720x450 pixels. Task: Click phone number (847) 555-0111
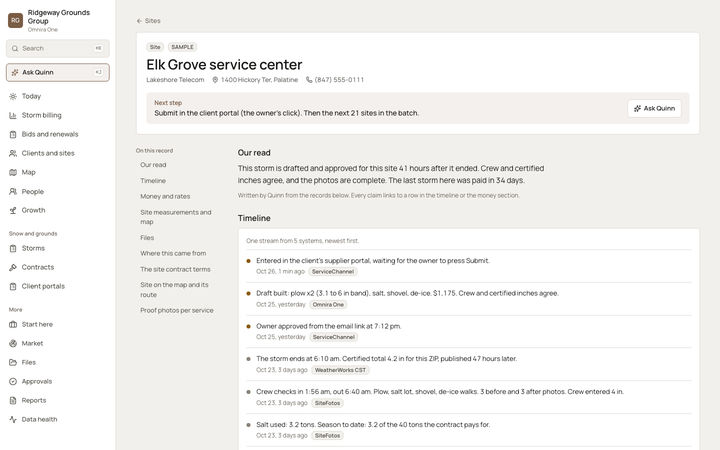coord(339,80)
